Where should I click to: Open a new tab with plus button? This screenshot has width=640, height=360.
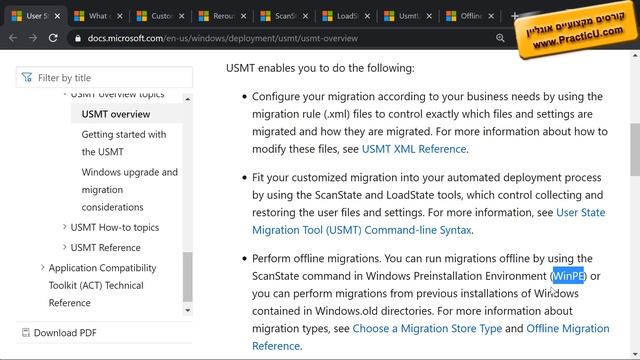(514, 16)
